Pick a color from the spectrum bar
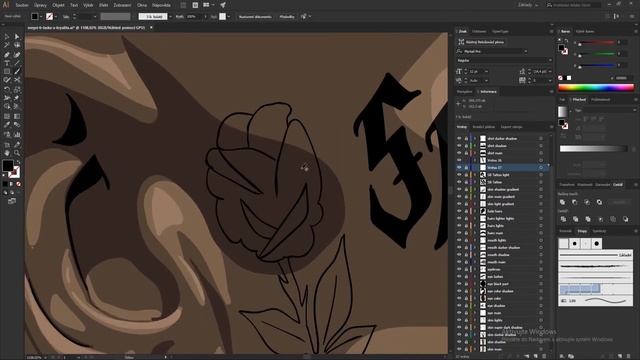The image size is (640, 360). point(596,87)
